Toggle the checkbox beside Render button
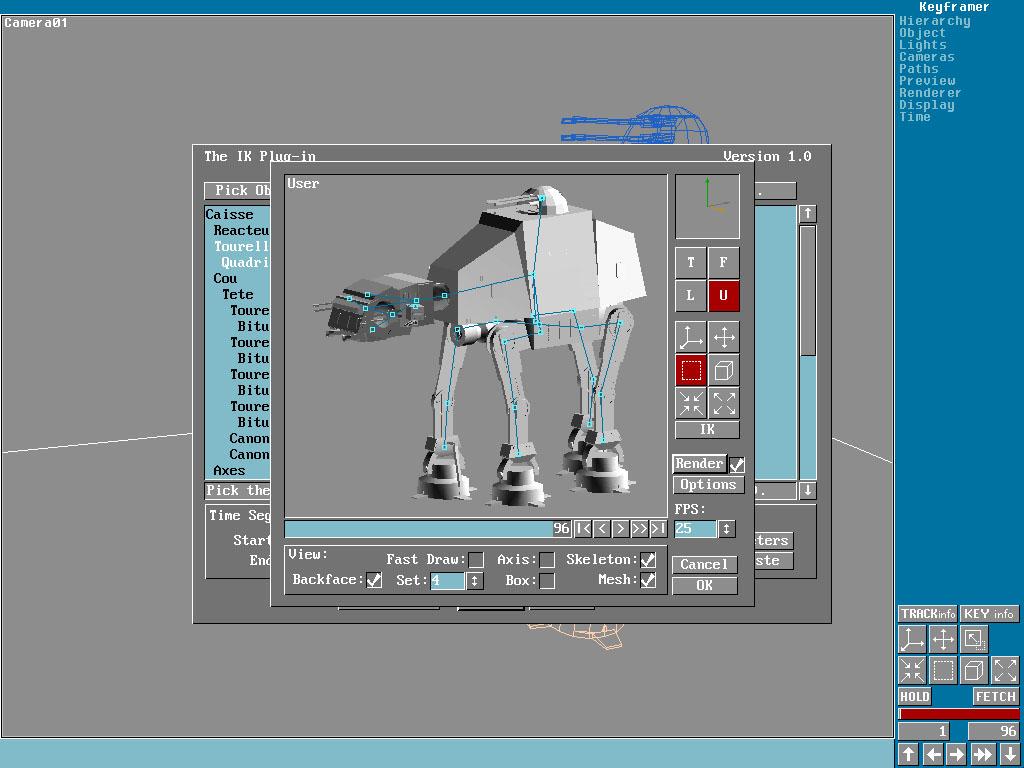This screenshot has width=1024, height=768. click(x=737, y=464)
